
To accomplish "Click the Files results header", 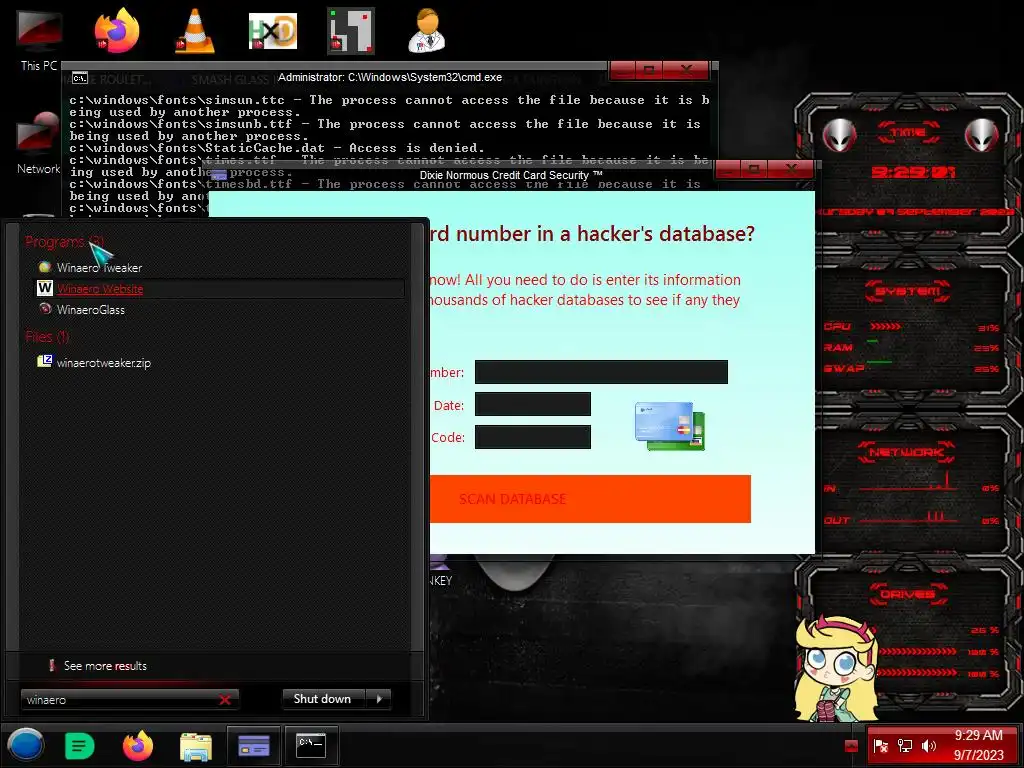I will [x=47, y=337].
